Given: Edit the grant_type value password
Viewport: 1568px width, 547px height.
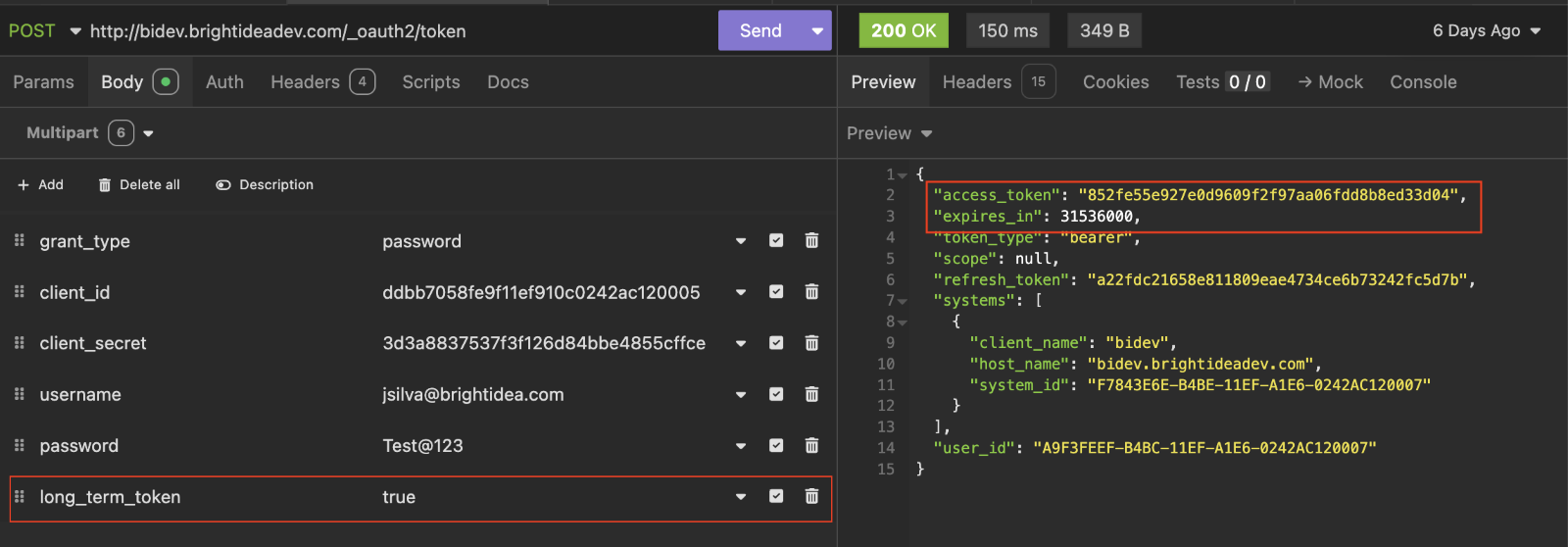Looking at the screenshot, I should (x=421, y=241).
